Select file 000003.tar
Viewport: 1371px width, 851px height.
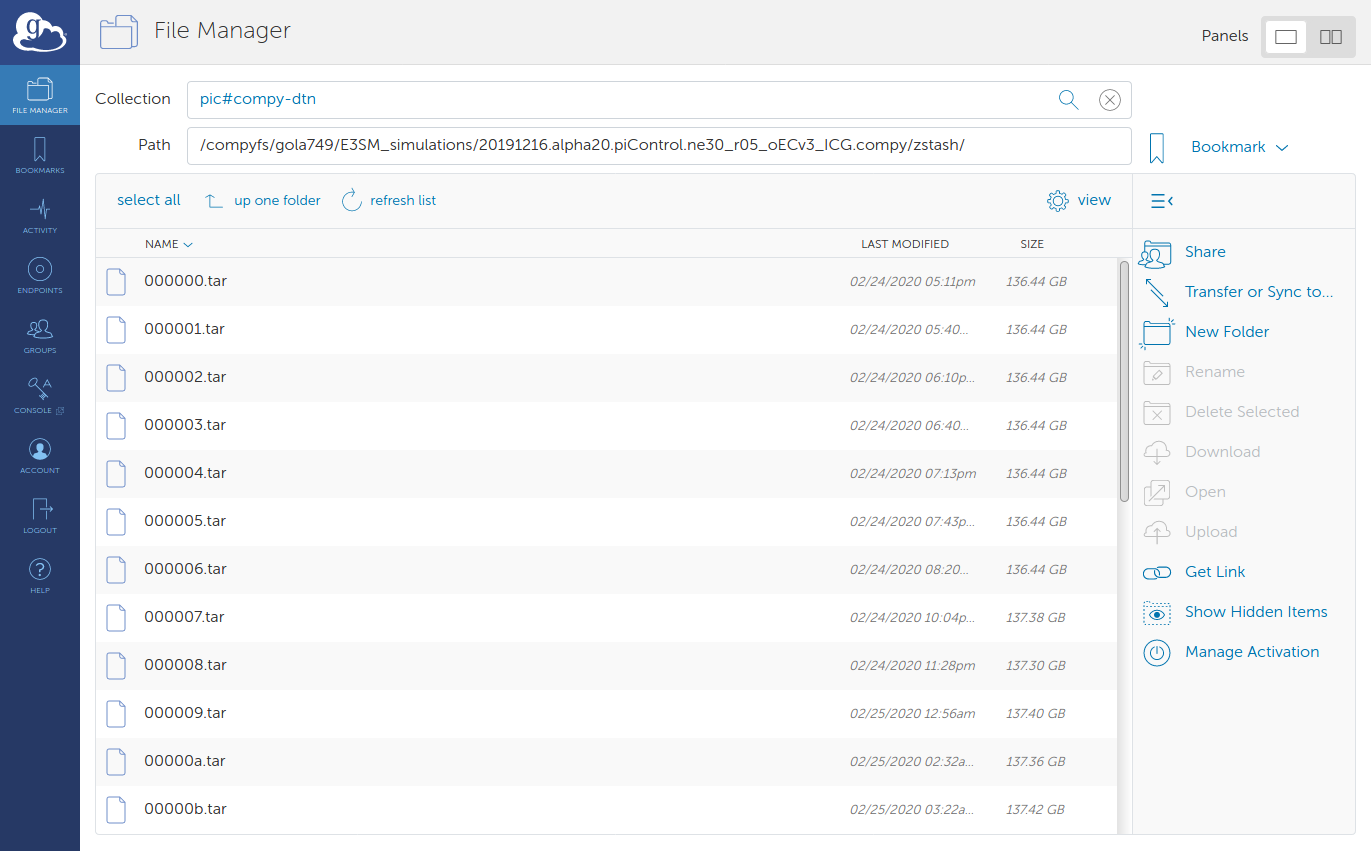click(606, 426)
